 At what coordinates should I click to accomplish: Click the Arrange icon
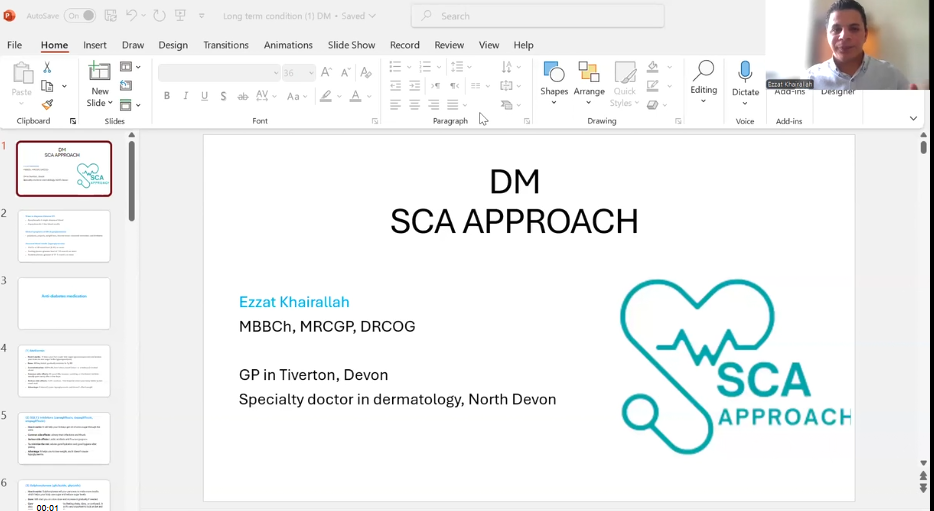pyautogui.click(x=589, y=81)
